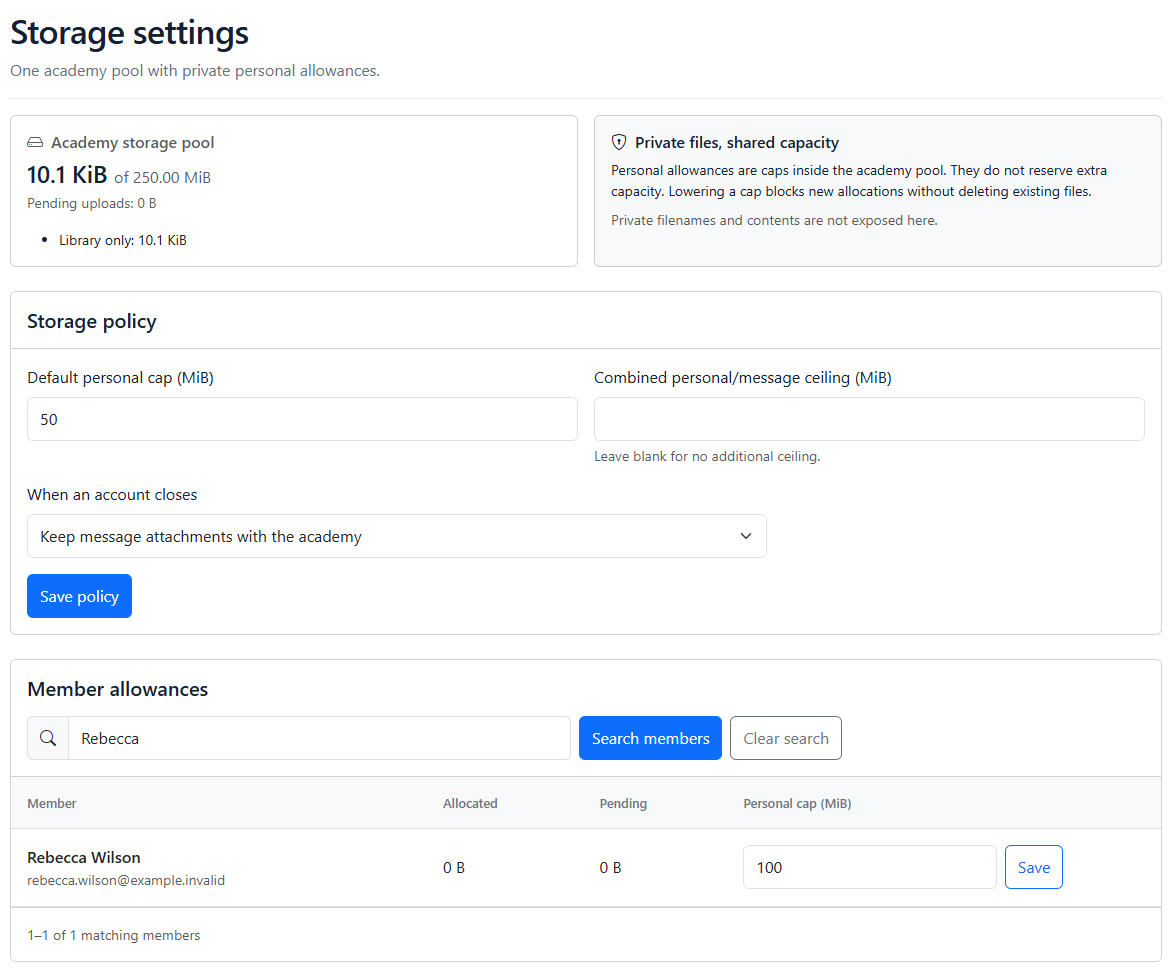Image resolution: width=1172 pixels, height=972 pixels.
Task: Save Rebecca Wilson's personal cap
Action: 1034,867
